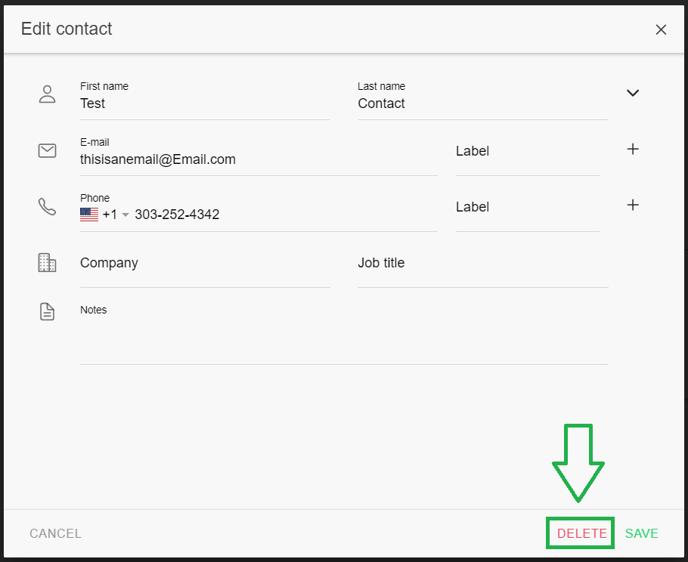Click the envelope icon beside E-mail

pyautogui.click(x=47, y=150)
